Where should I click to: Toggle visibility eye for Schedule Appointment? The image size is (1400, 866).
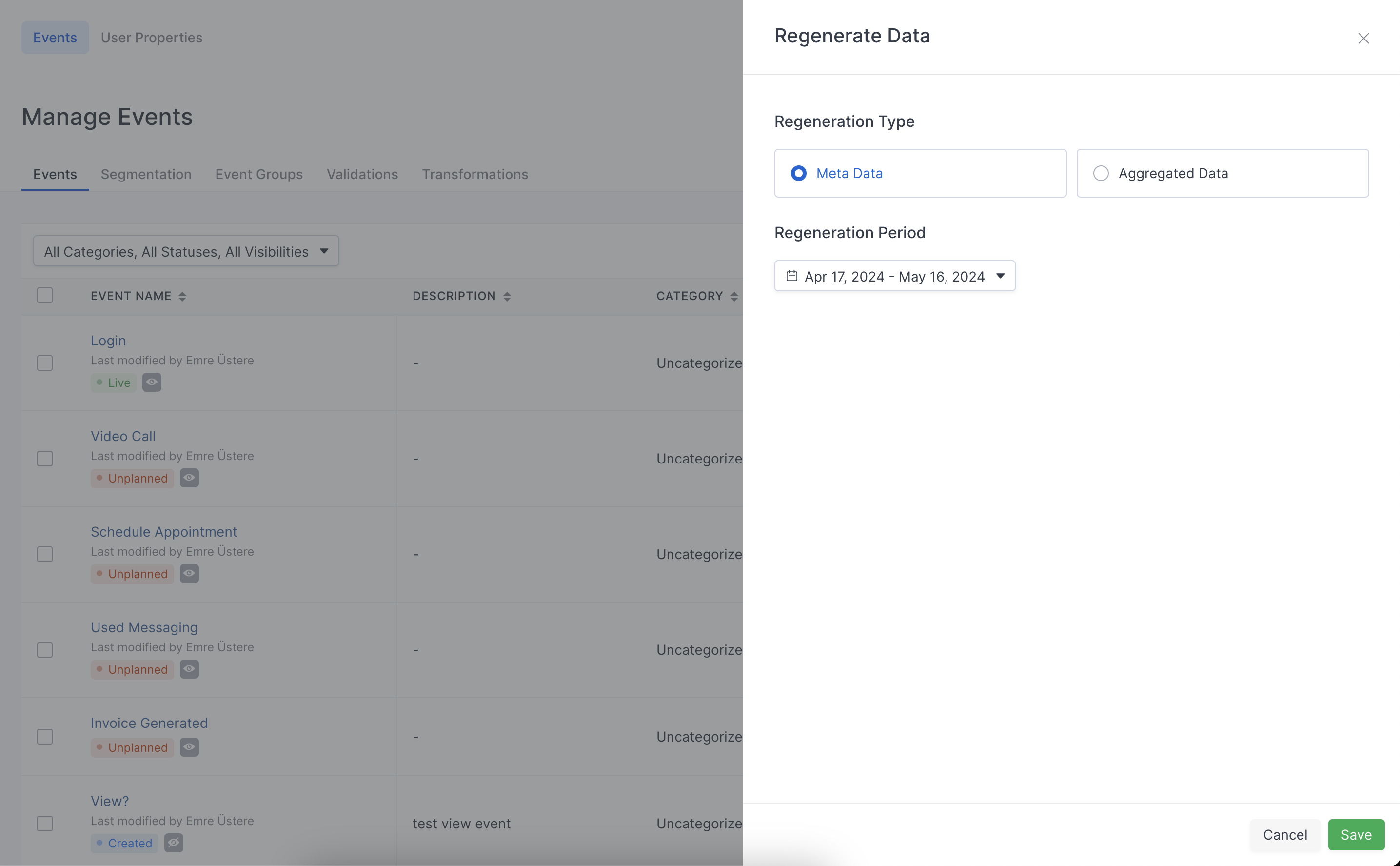pyautogui.click(x=189, y=573)
